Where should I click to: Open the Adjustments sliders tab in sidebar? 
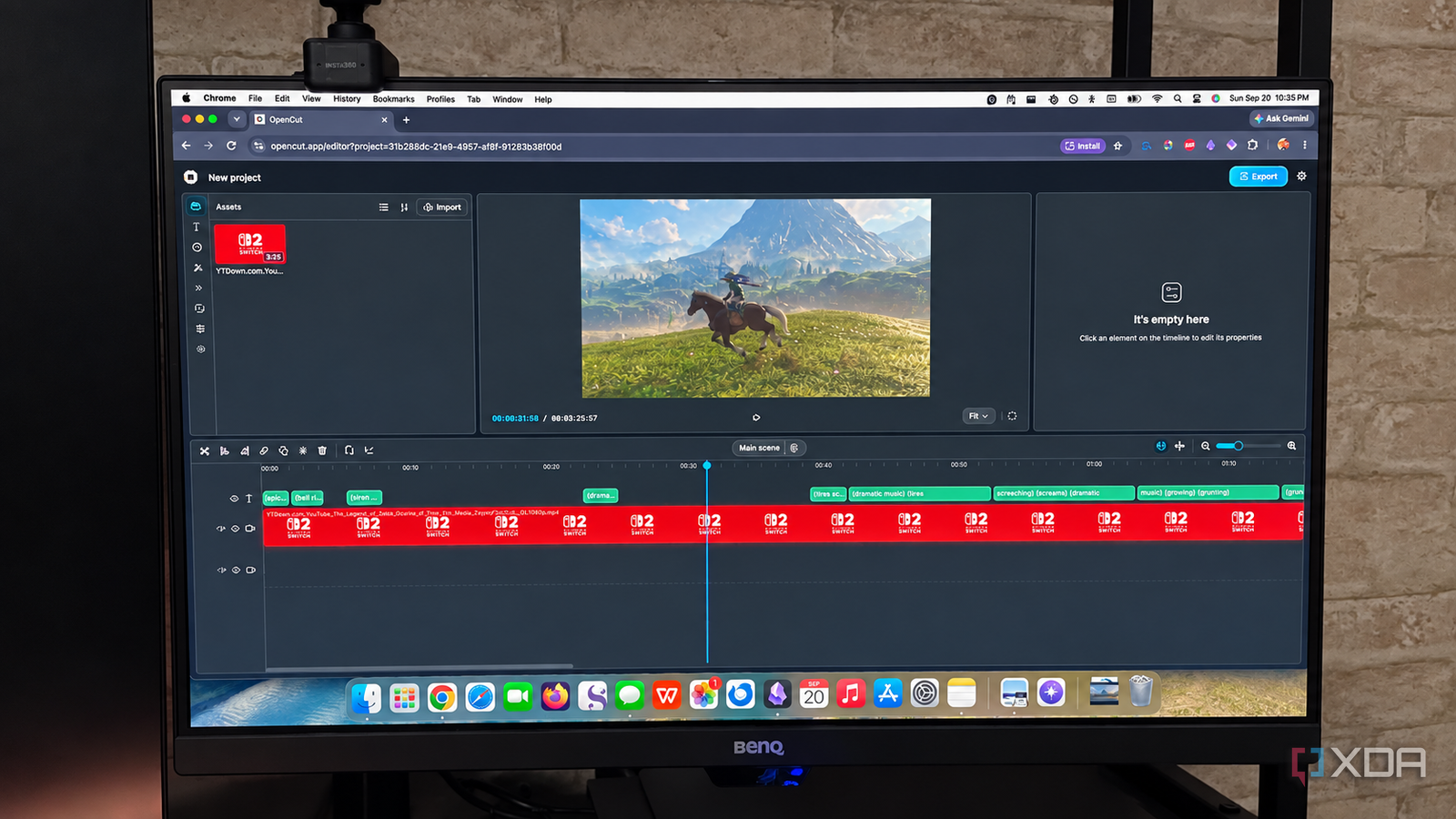(x=200, y=329)
